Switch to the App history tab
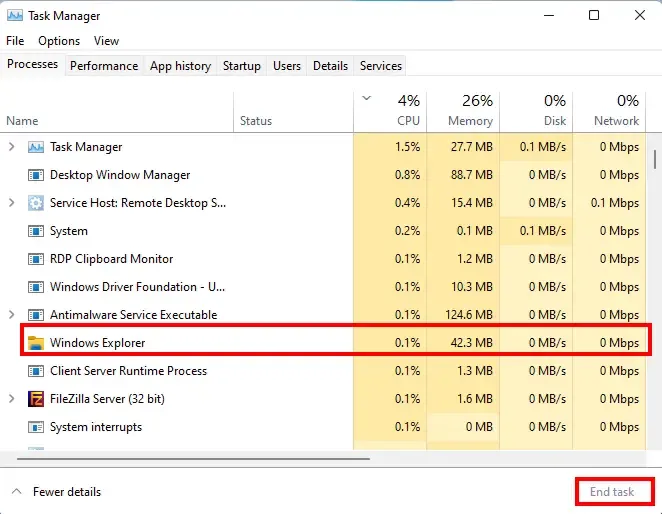The width and height of the screenshot is (662, 514). coord(180,66)
